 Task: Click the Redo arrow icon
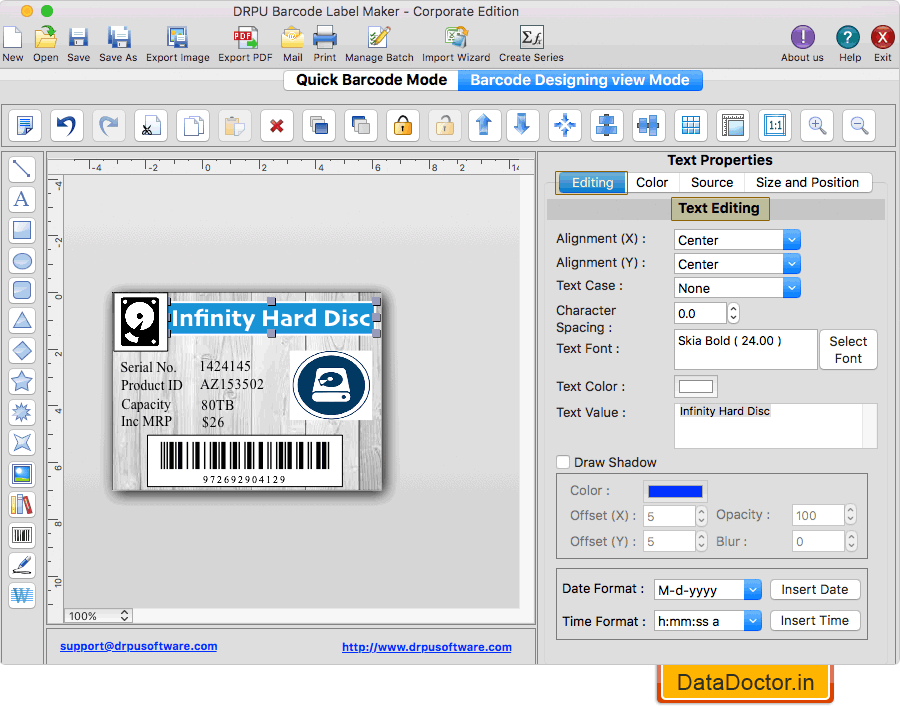[x=108, y=125]
